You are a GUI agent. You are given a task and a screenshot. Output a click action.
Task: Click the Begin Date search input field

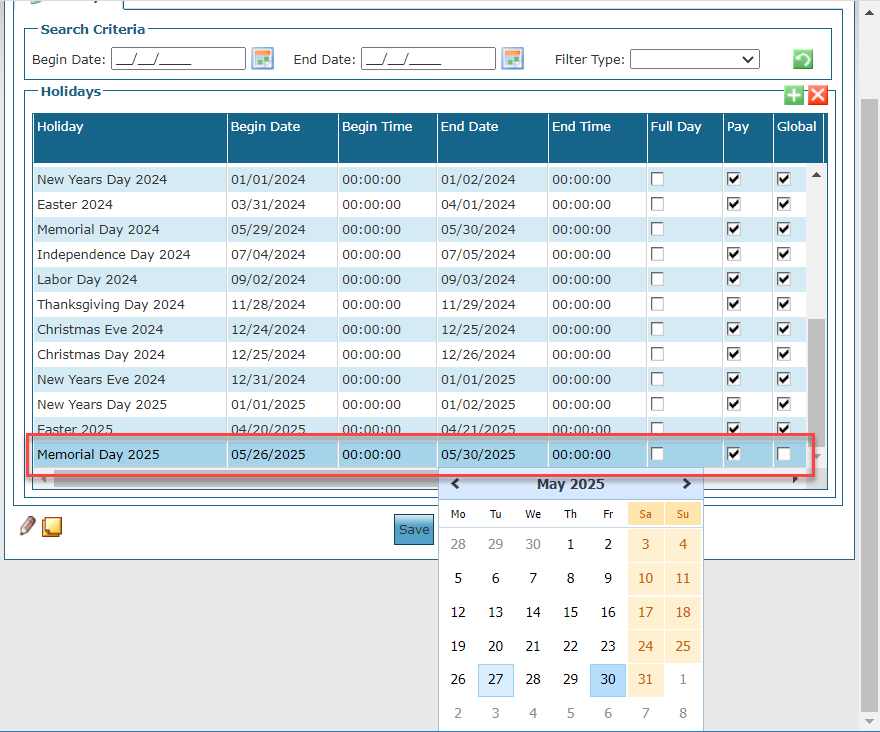click(178, 59)
